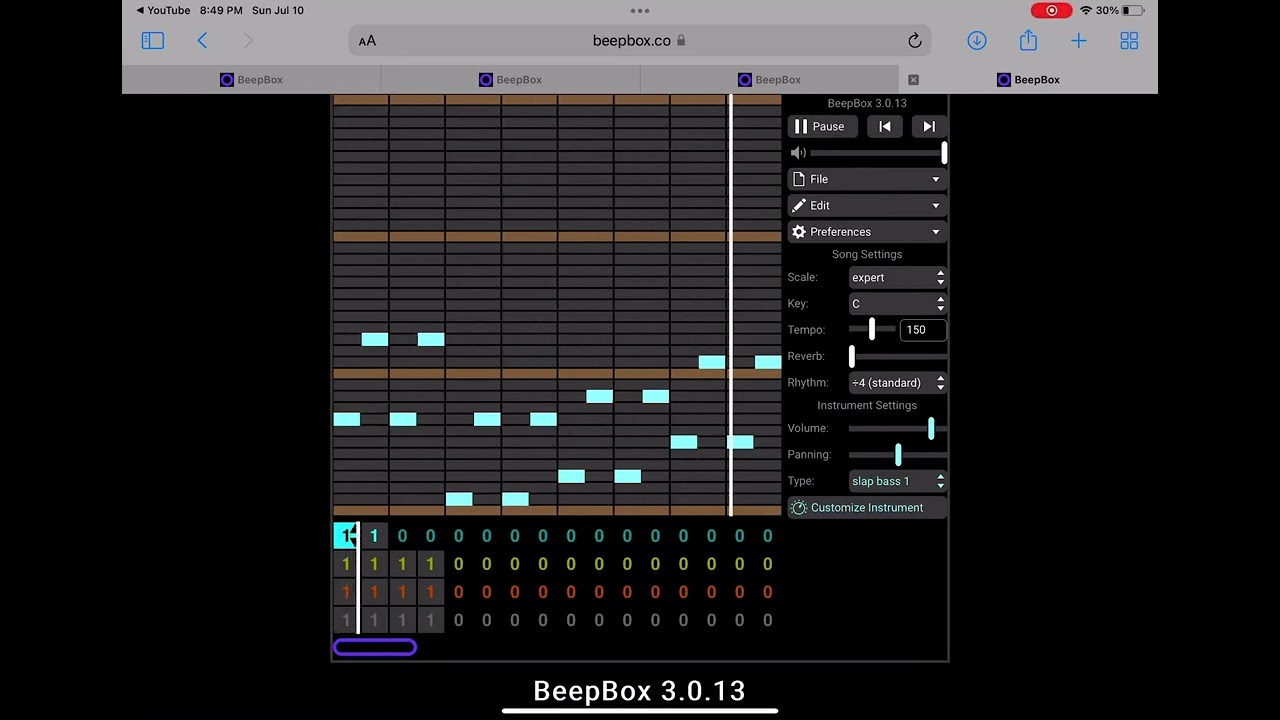This screenshot has height=720, width=1280.
Task: Open the Preferences menu
Action: (x=867, y=231)
